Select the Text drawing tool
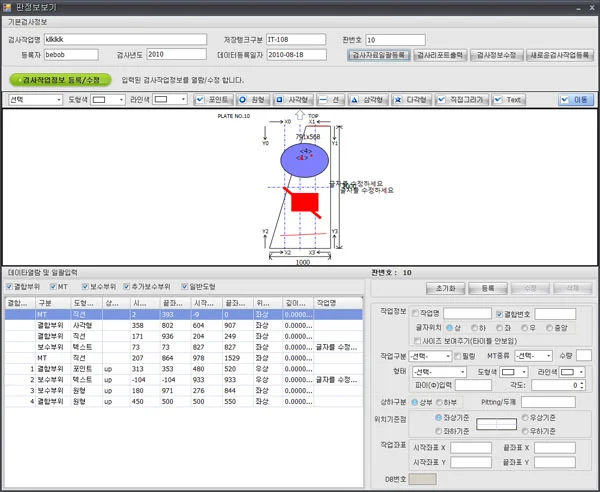 point(509,100)
